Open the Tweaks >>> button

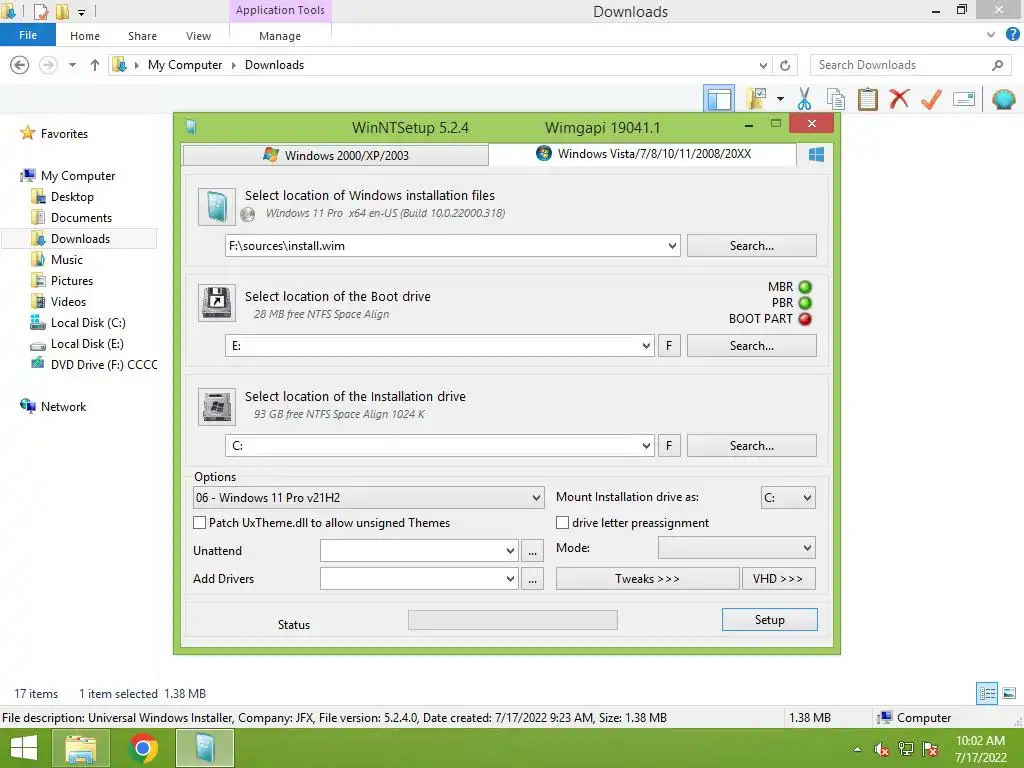pyautogui.click(x=647, y=579)
